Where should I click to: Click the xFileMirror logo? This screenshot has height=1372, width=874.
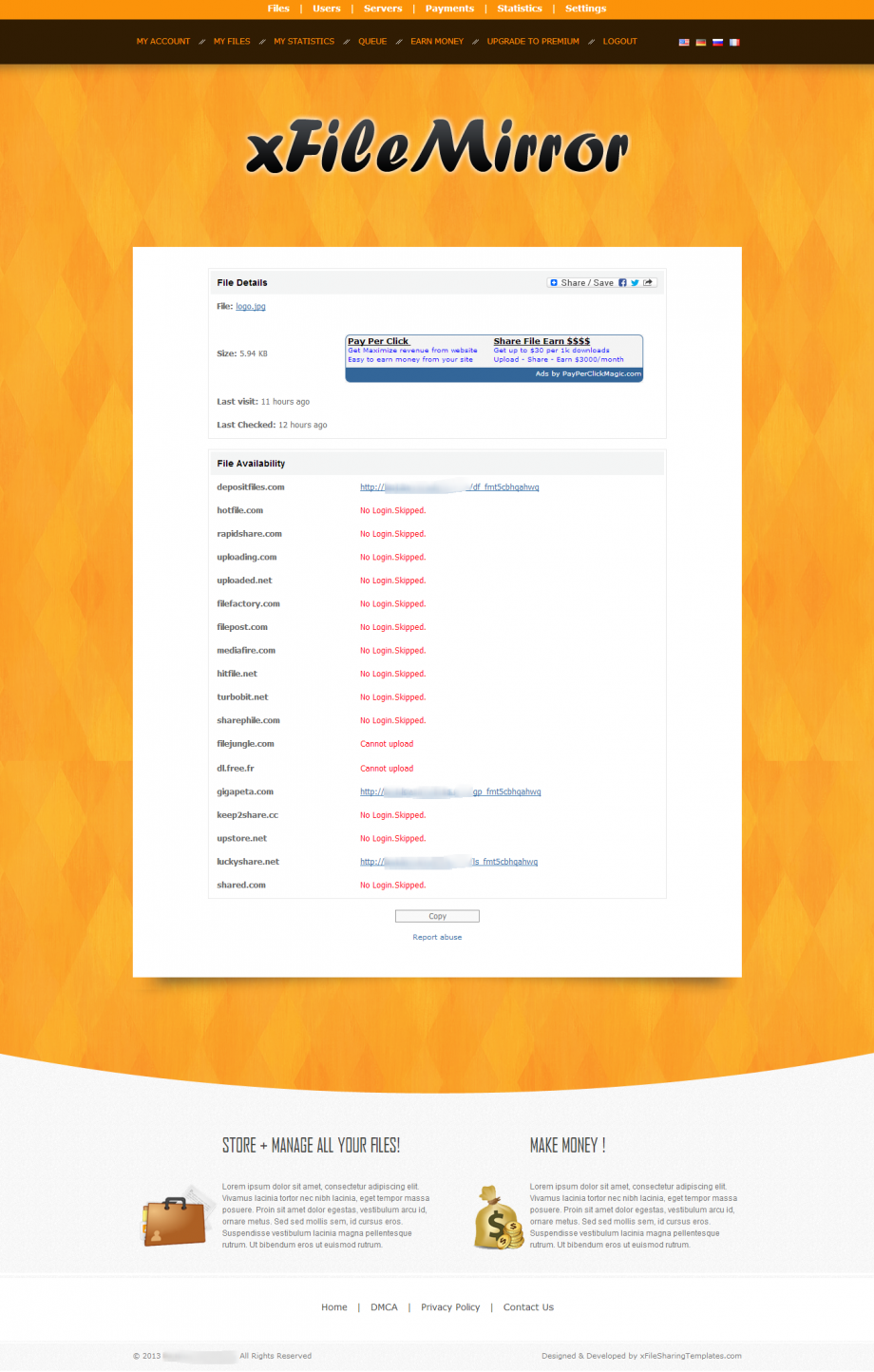437,148
